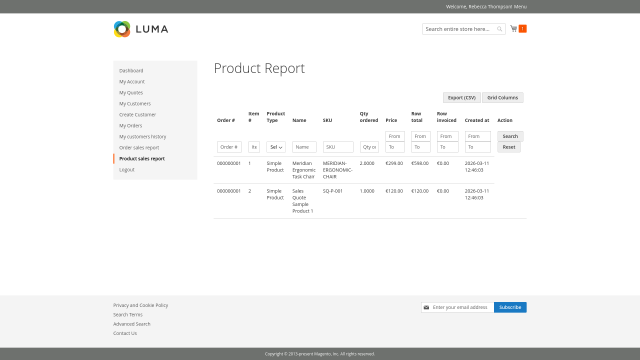
Task: Focus the Name filter field
Action: (x=304, y=147)
